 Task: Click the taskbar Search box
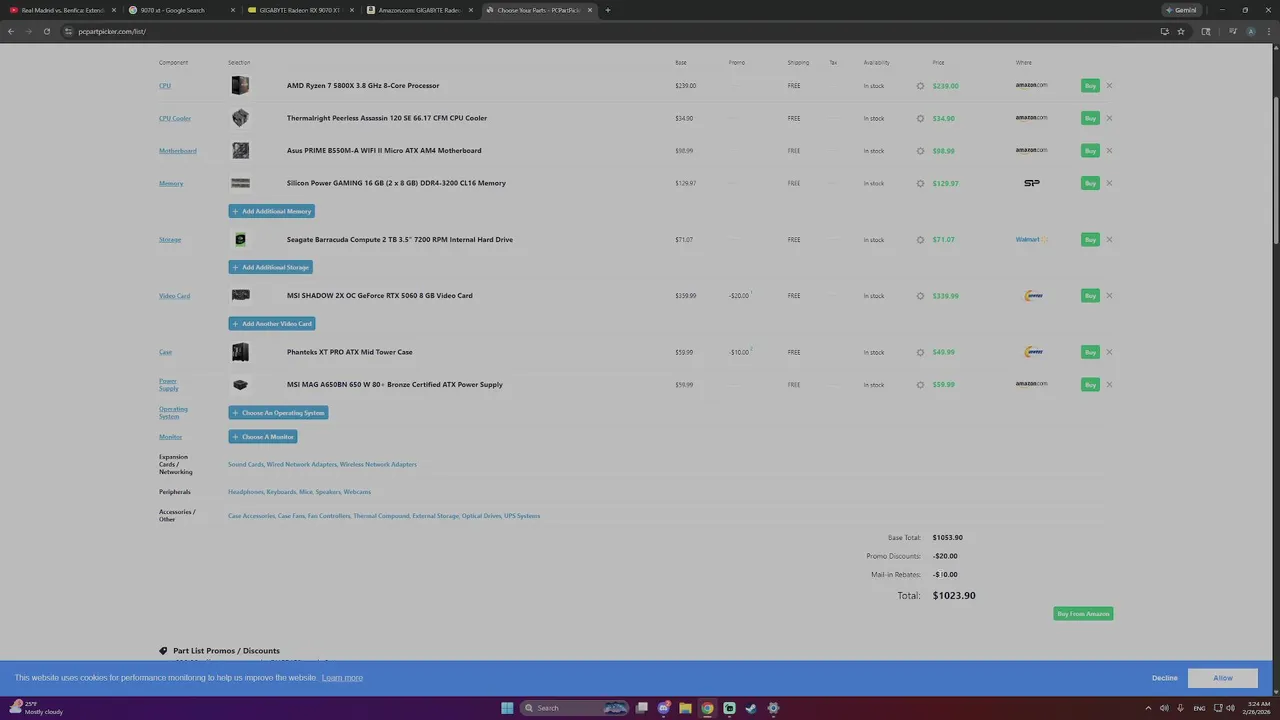[x=576, y=708]
